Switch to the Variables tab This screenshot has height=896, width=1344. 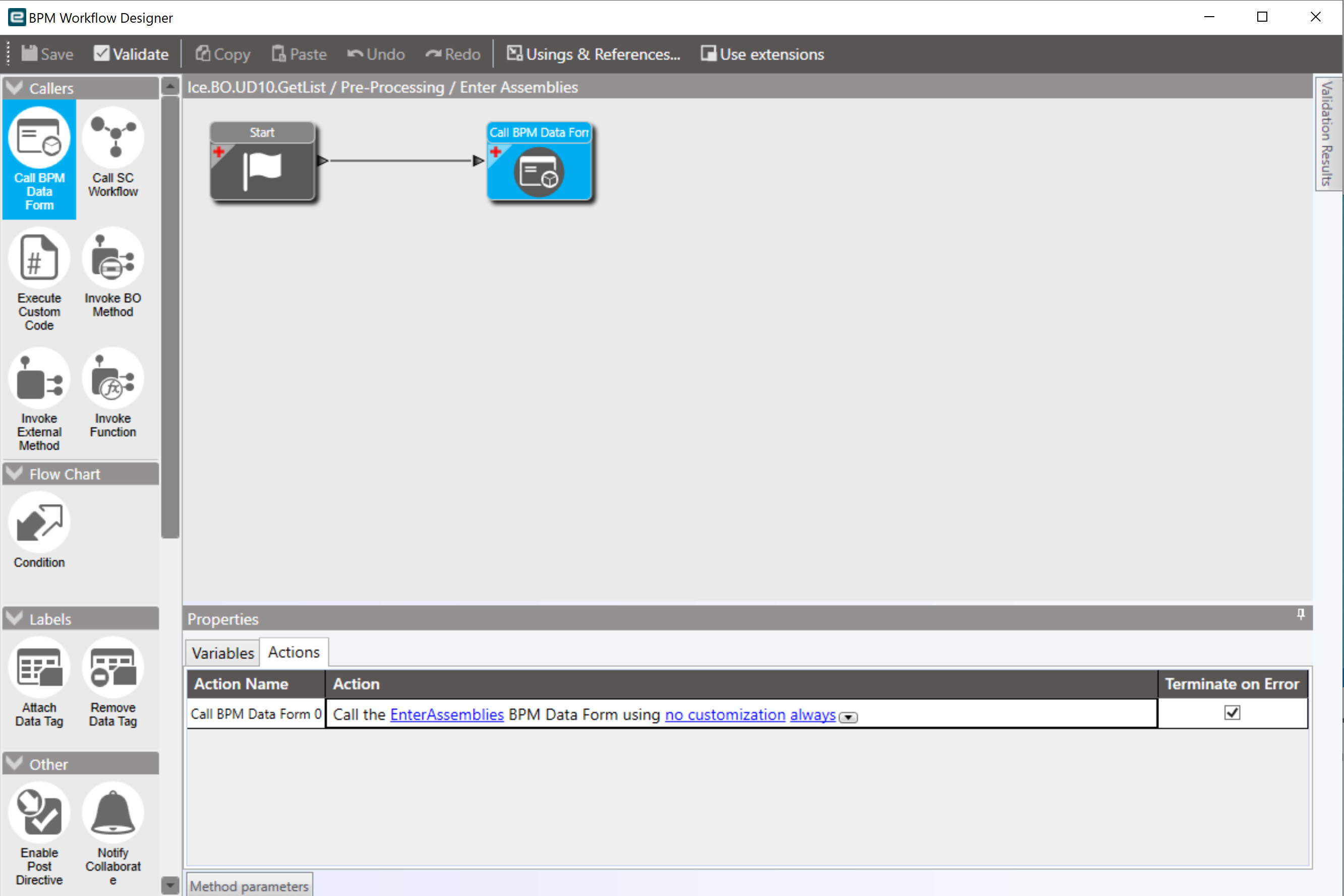click(222, 652)
